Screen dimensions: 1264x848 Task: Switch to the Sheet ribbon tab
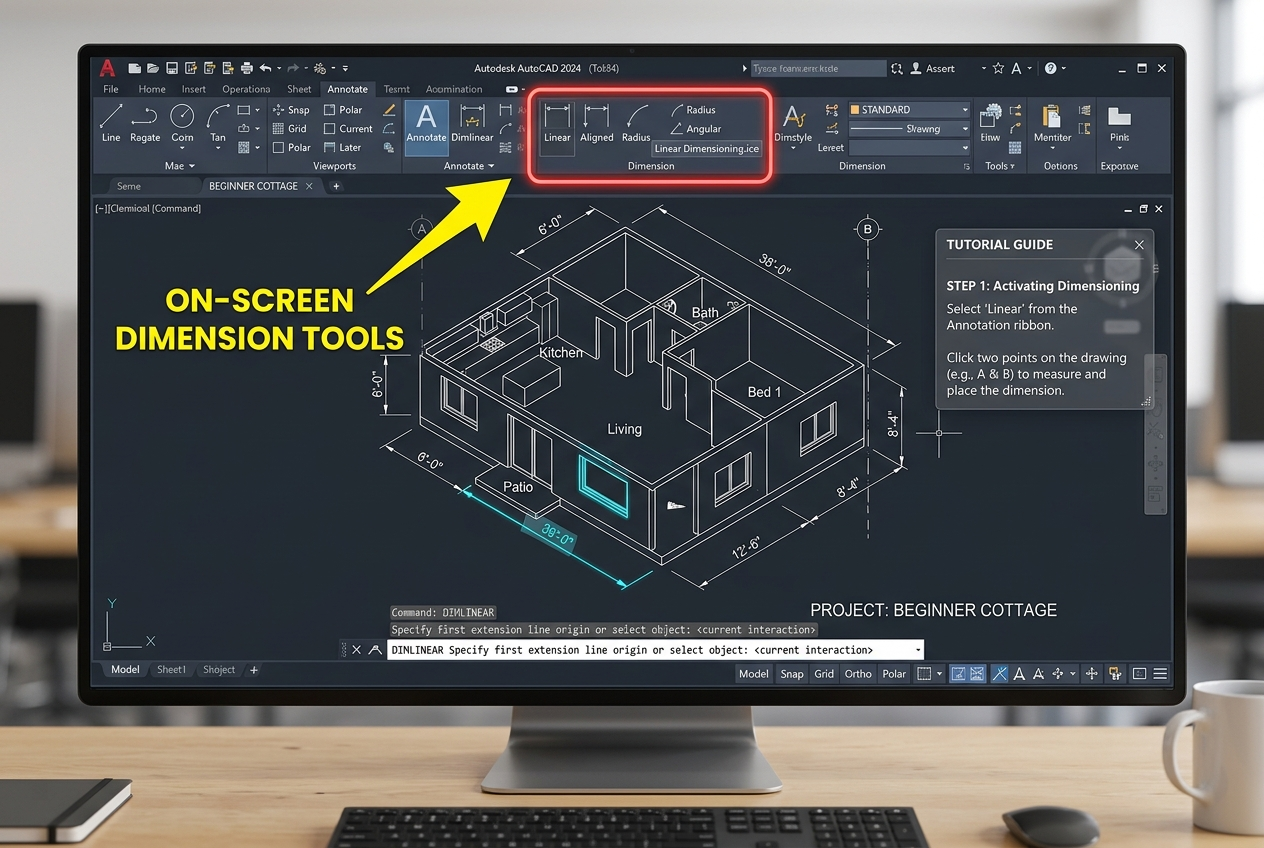point(300,89)
